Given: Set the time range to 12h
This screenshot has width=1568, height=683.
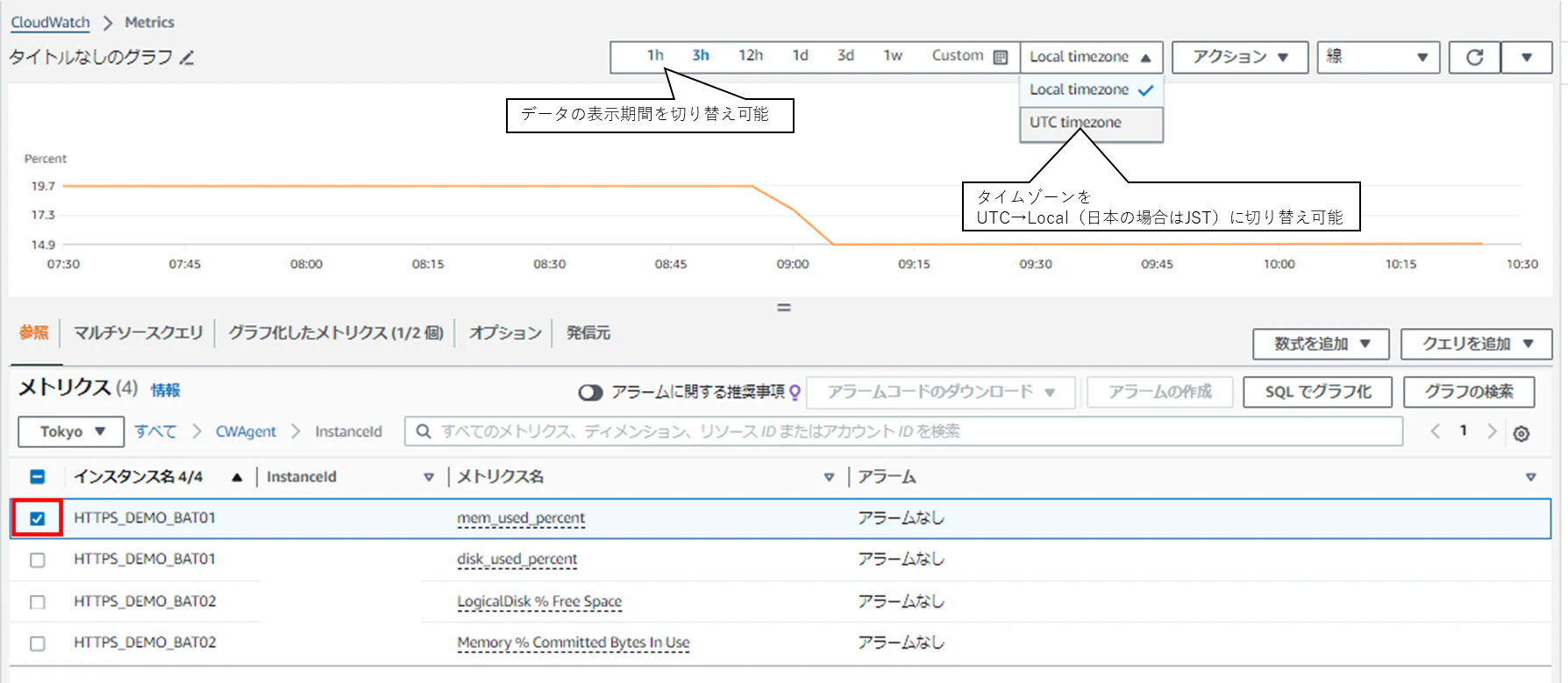Looking at the screenshot, I should tap(751, 55).
